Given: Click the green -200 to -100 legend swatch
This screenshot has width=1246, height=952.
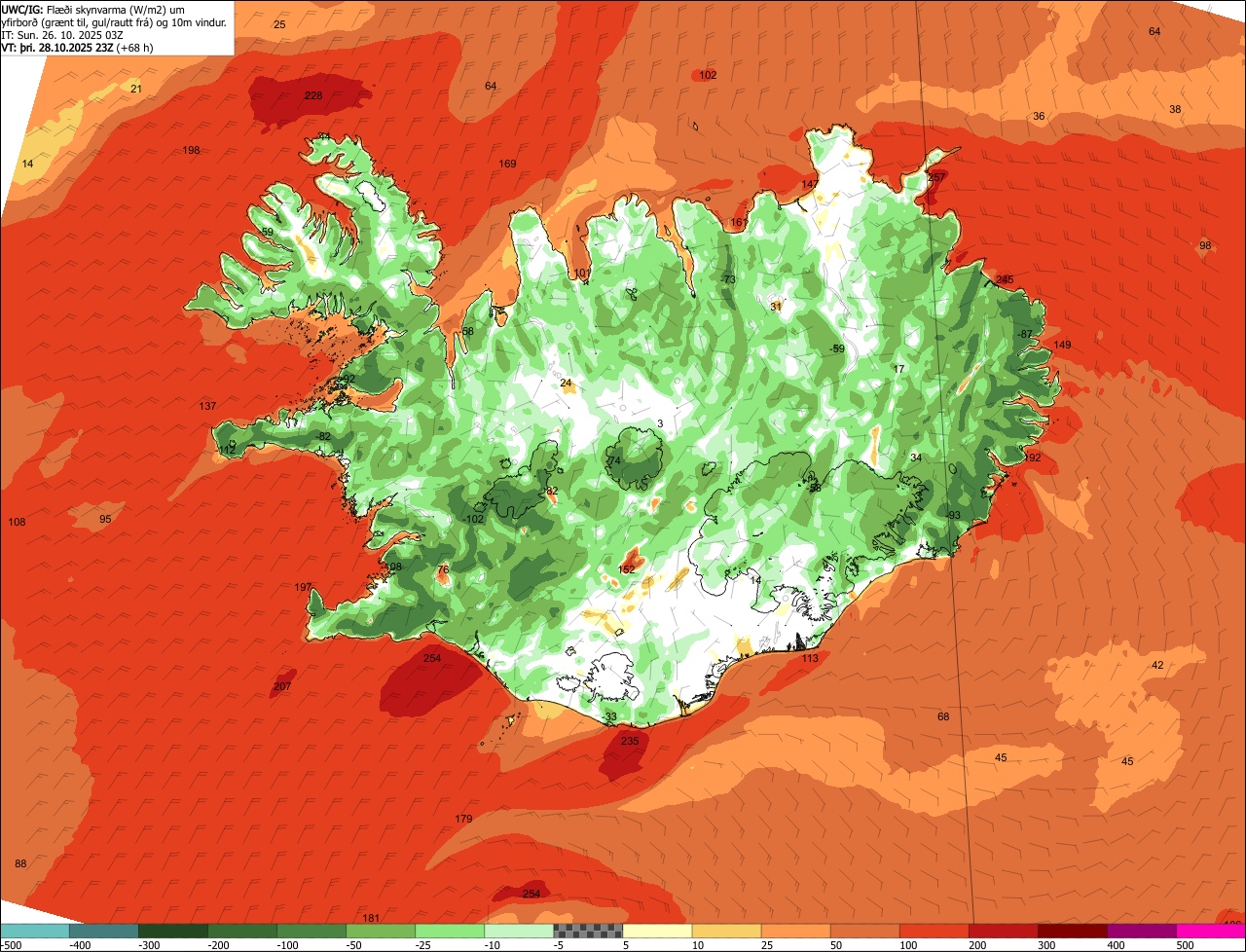Looking at the screenshot, I should [242, 930].
